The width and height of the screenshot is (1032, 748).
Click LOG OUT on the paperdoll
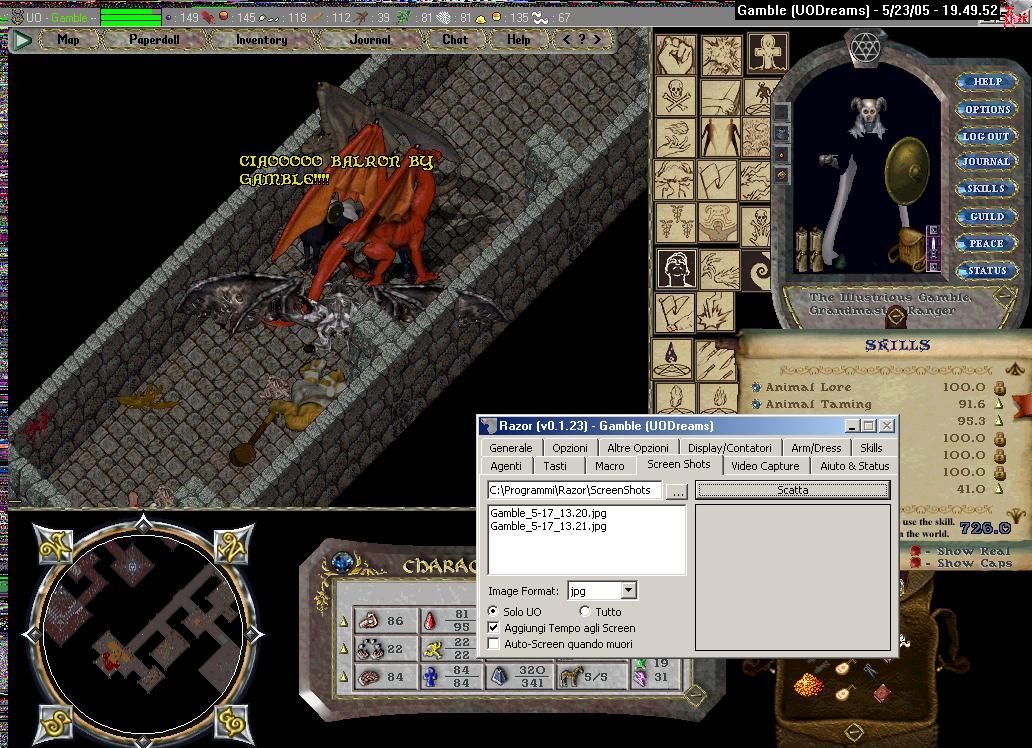click(x=985, y=136)
